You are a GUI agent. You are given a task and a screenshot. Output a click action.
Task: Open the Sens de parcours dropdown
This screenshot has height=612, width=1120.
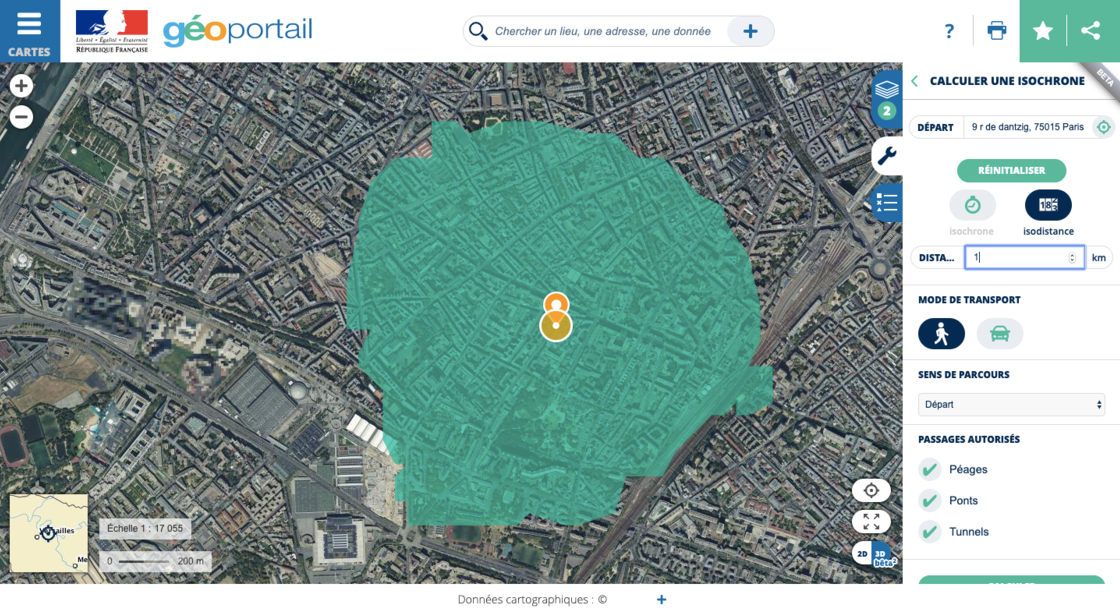pos(1011,404)
